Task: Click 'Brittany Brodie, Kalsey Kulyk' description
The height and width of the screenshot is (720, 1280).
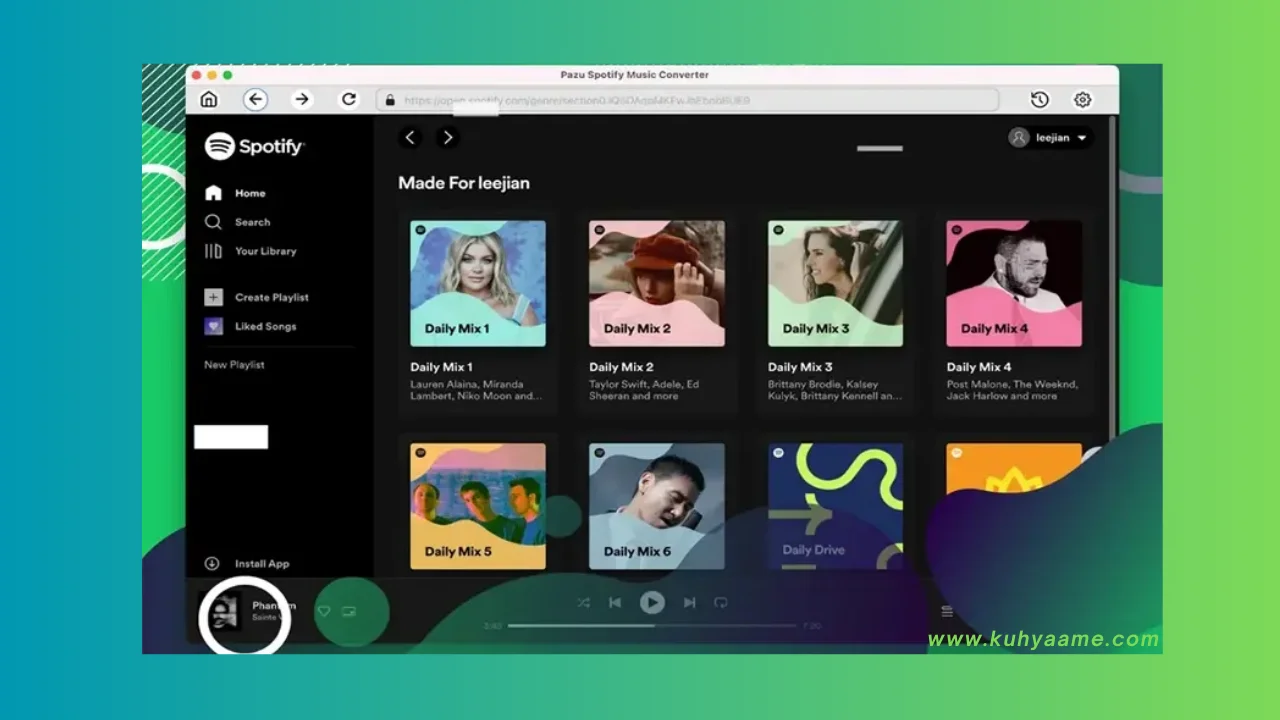Action: [834, 390]
